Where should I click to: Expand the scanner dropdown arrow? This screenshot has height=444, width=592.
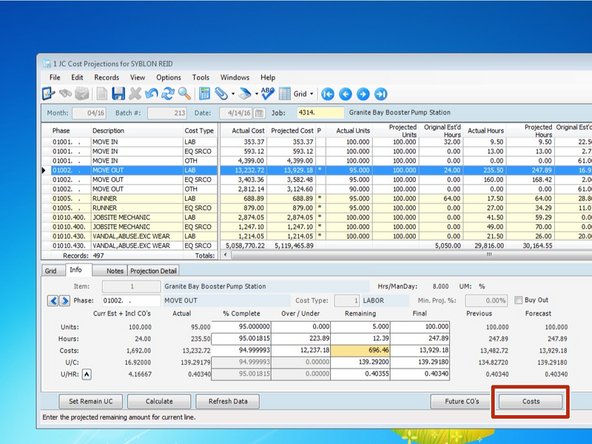(256, 94)
